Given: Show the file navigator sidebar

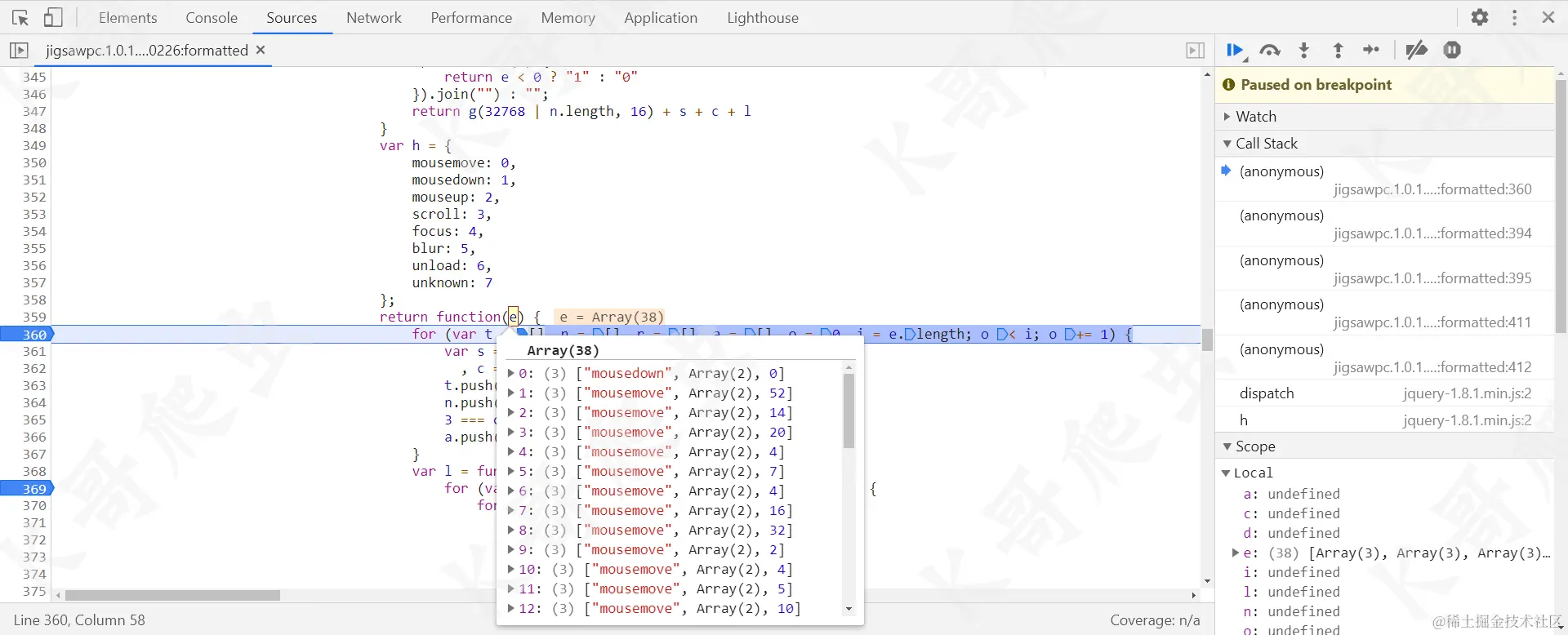Looking at the screenshot, I should tap(18, 51).
